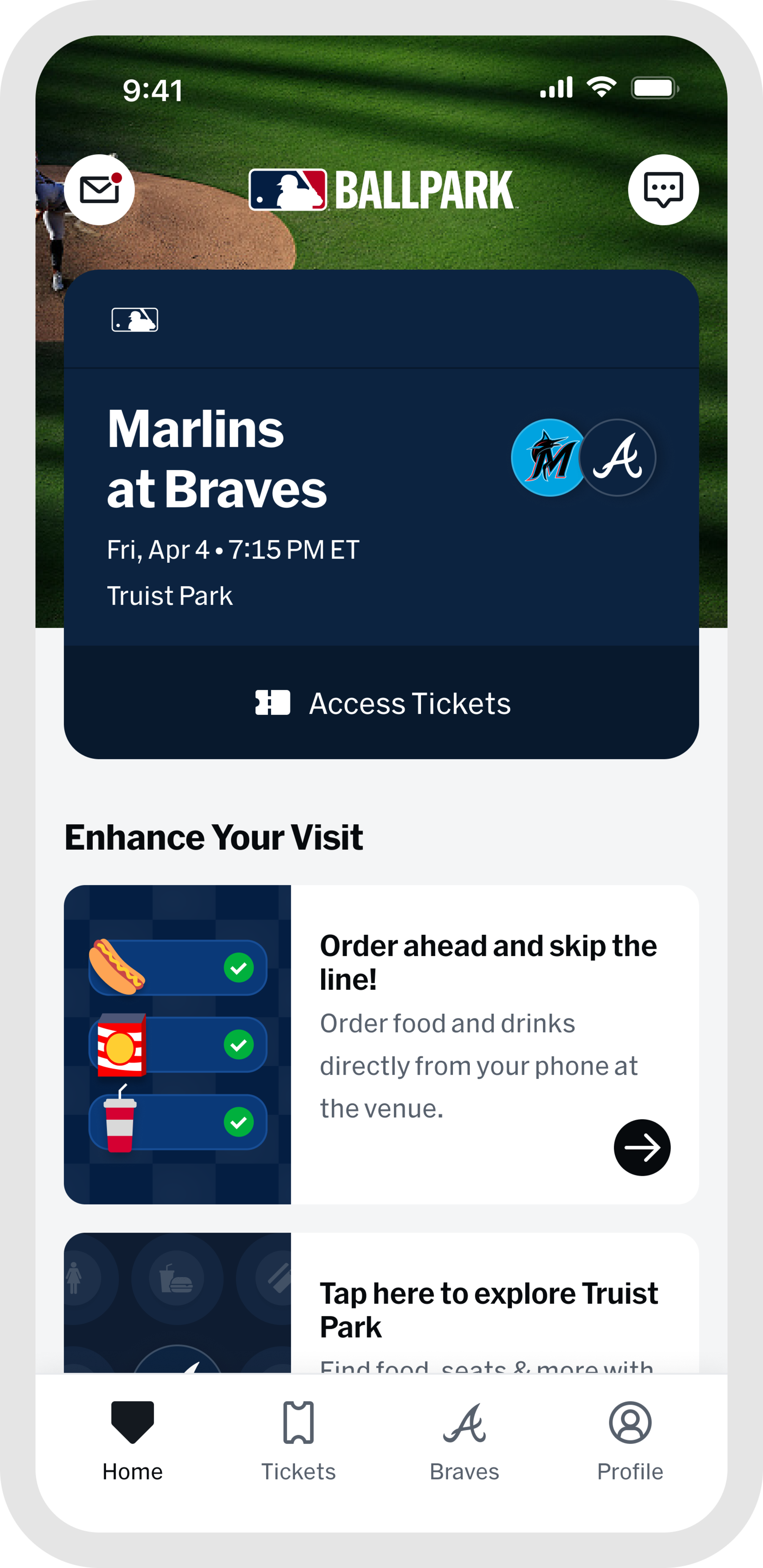
Task: Open the mail inbox icon
Action: pos(99,190)
